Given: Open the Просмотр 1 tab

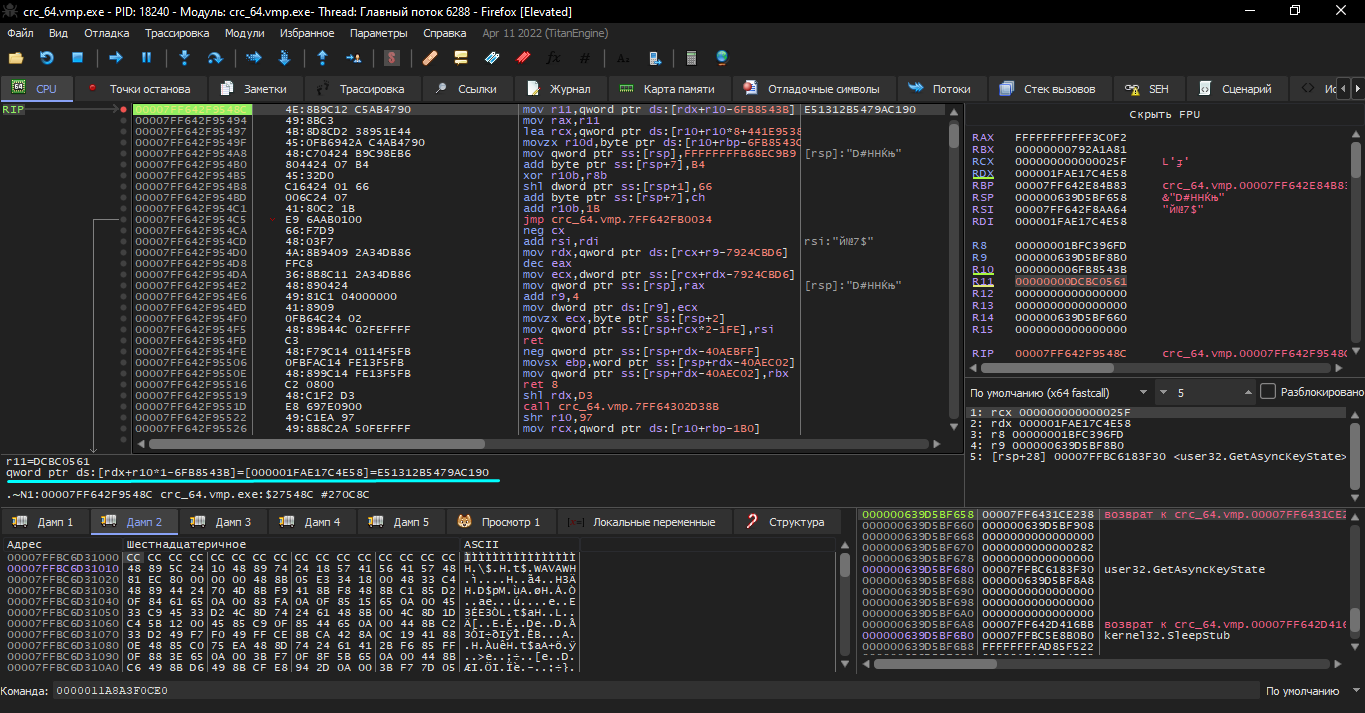Looking at the screenshot, I should pos(499,522).
